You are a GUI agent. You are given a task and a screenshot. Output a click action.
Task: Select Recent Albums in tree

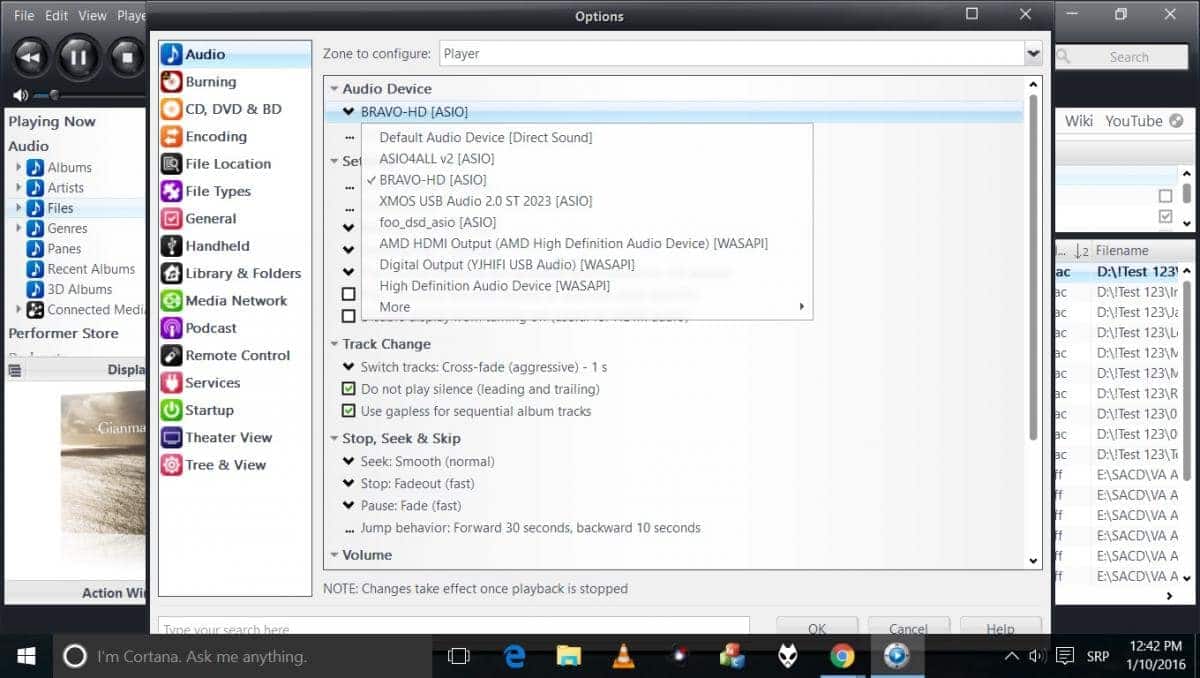coord(91,269)
